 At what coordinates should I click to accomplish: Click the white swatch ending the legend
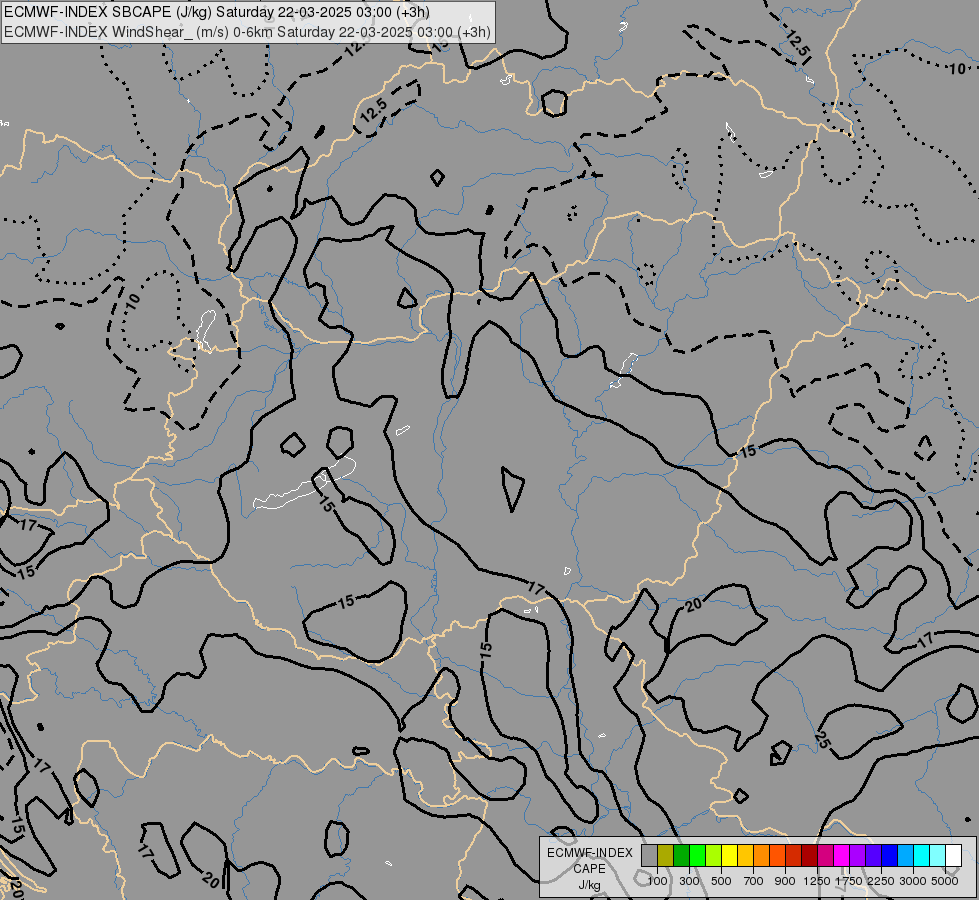[953, 856]
